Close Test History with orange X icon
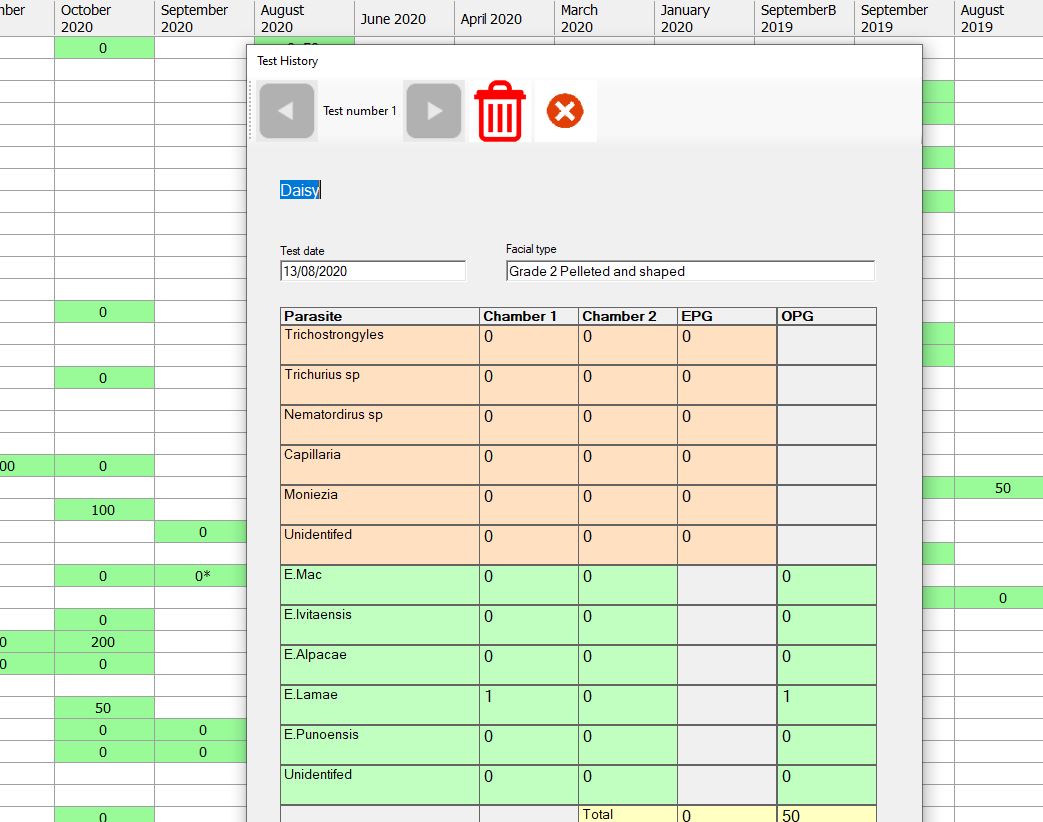This screenshot has width=1043, height=822. point(565,110)
